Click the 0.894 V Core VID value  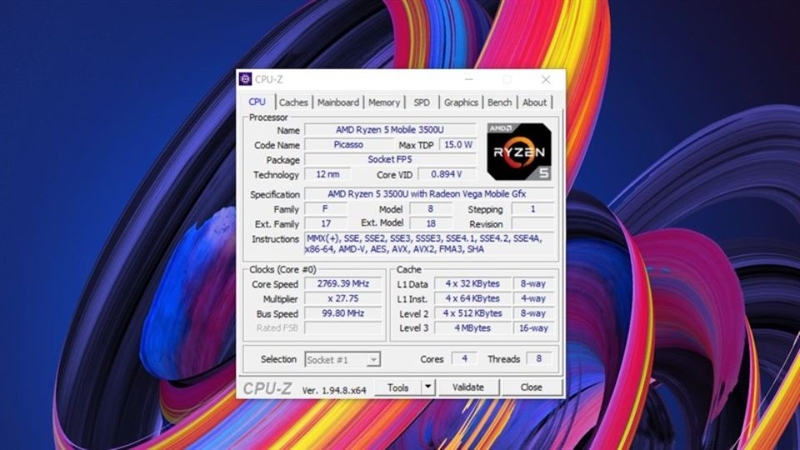446,174
